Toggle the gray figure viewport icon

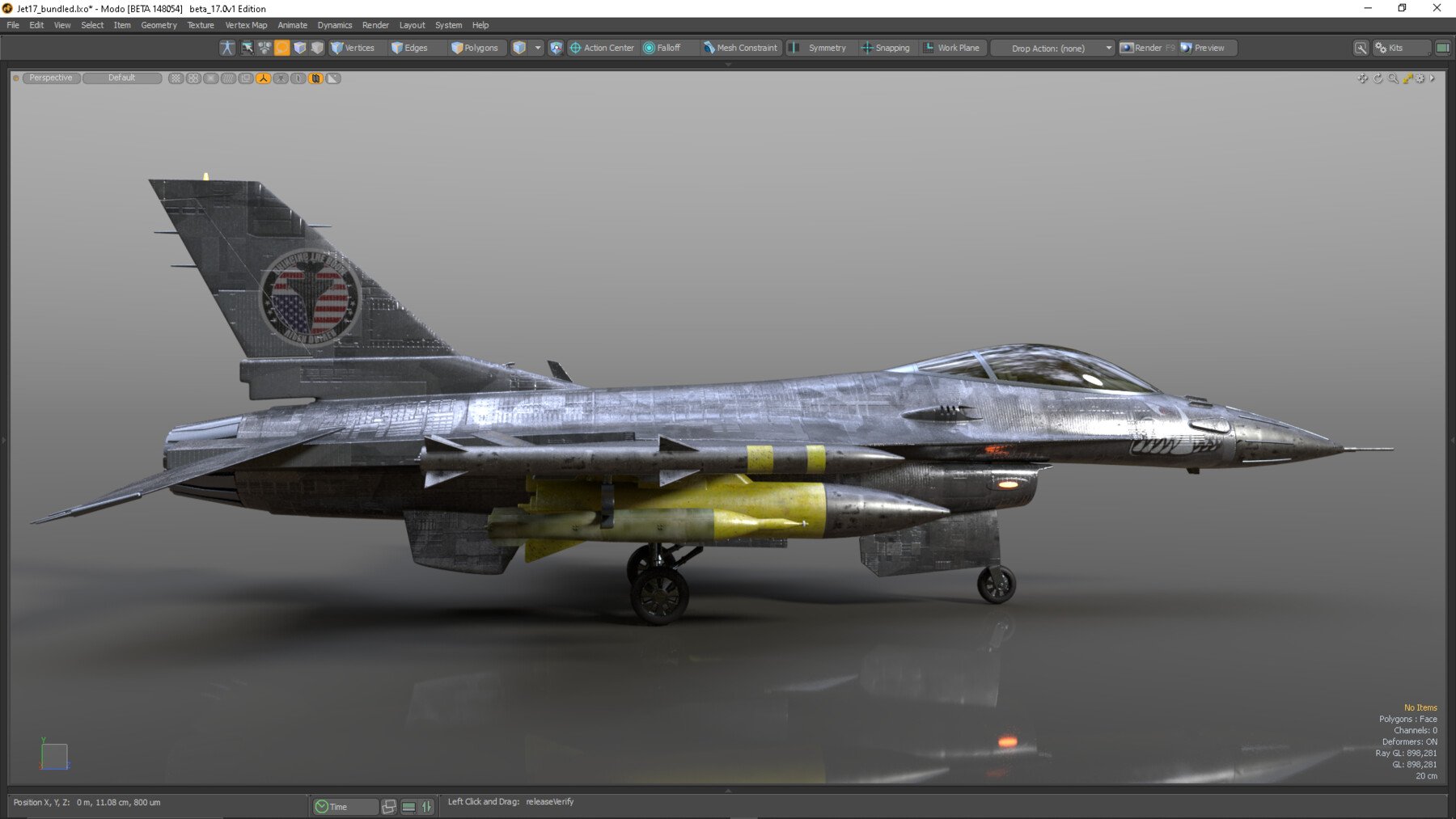click(x=281, y=78)
